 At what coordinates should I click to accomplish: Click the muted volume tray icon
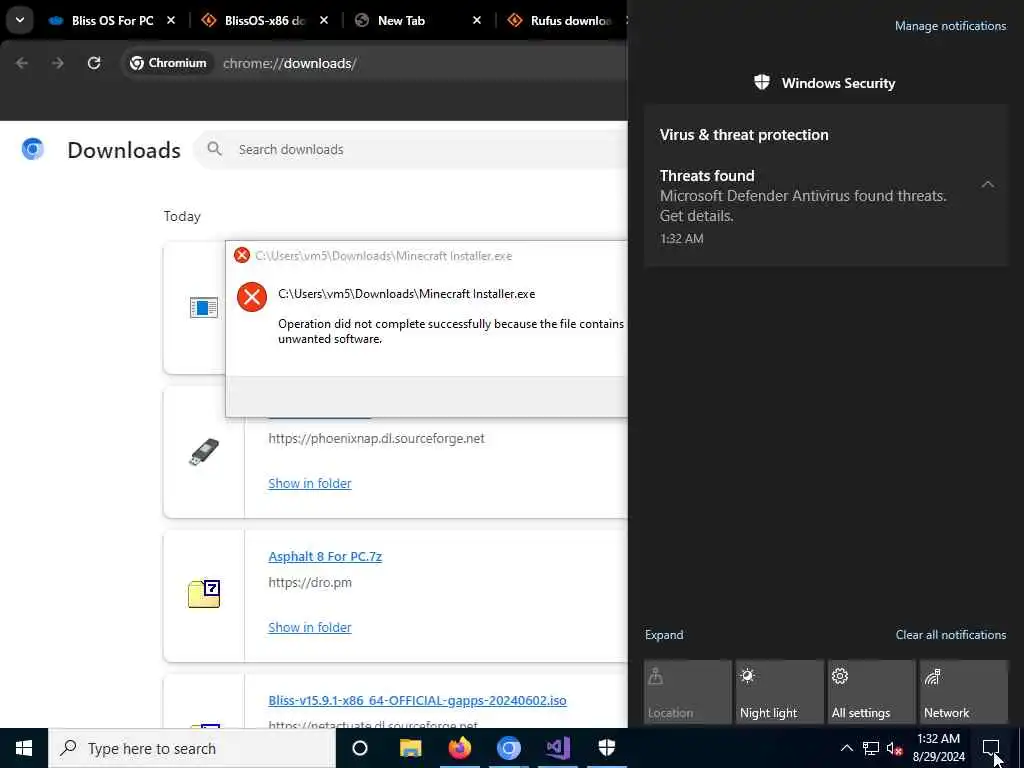click(x=894, y=748)
